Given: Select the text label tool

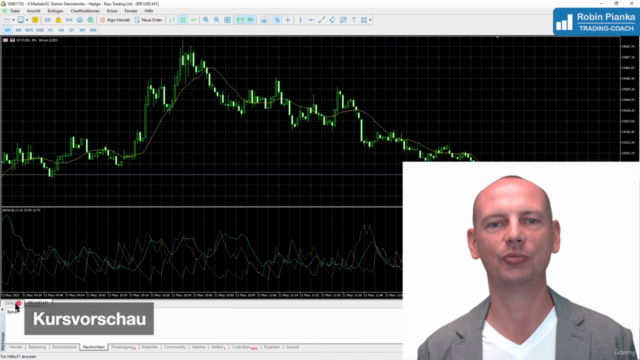Looking at the screenshot, I should (x=353, y=20).
